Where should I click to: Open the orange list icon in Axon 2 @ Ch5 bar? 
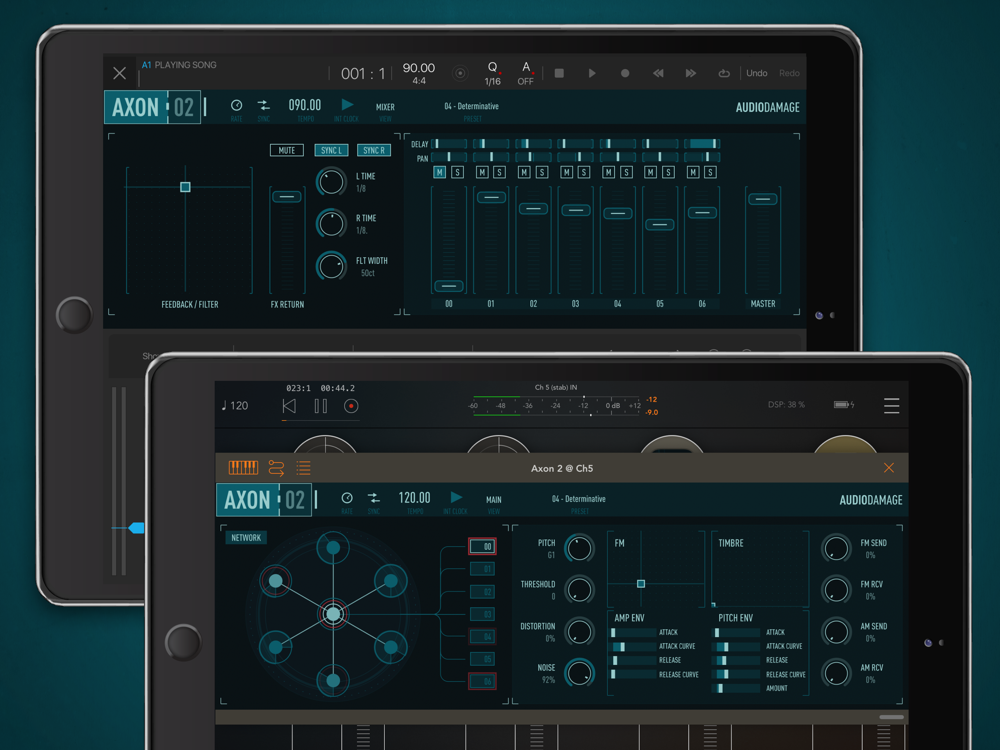click(x=304, y=468)
